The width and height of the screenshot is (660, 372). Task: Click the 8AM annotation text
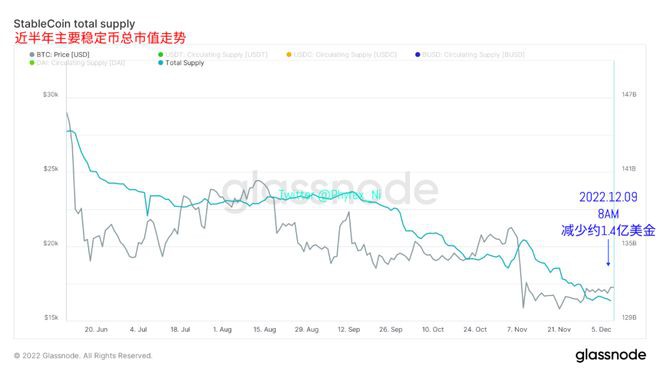[x=608, y=214]
